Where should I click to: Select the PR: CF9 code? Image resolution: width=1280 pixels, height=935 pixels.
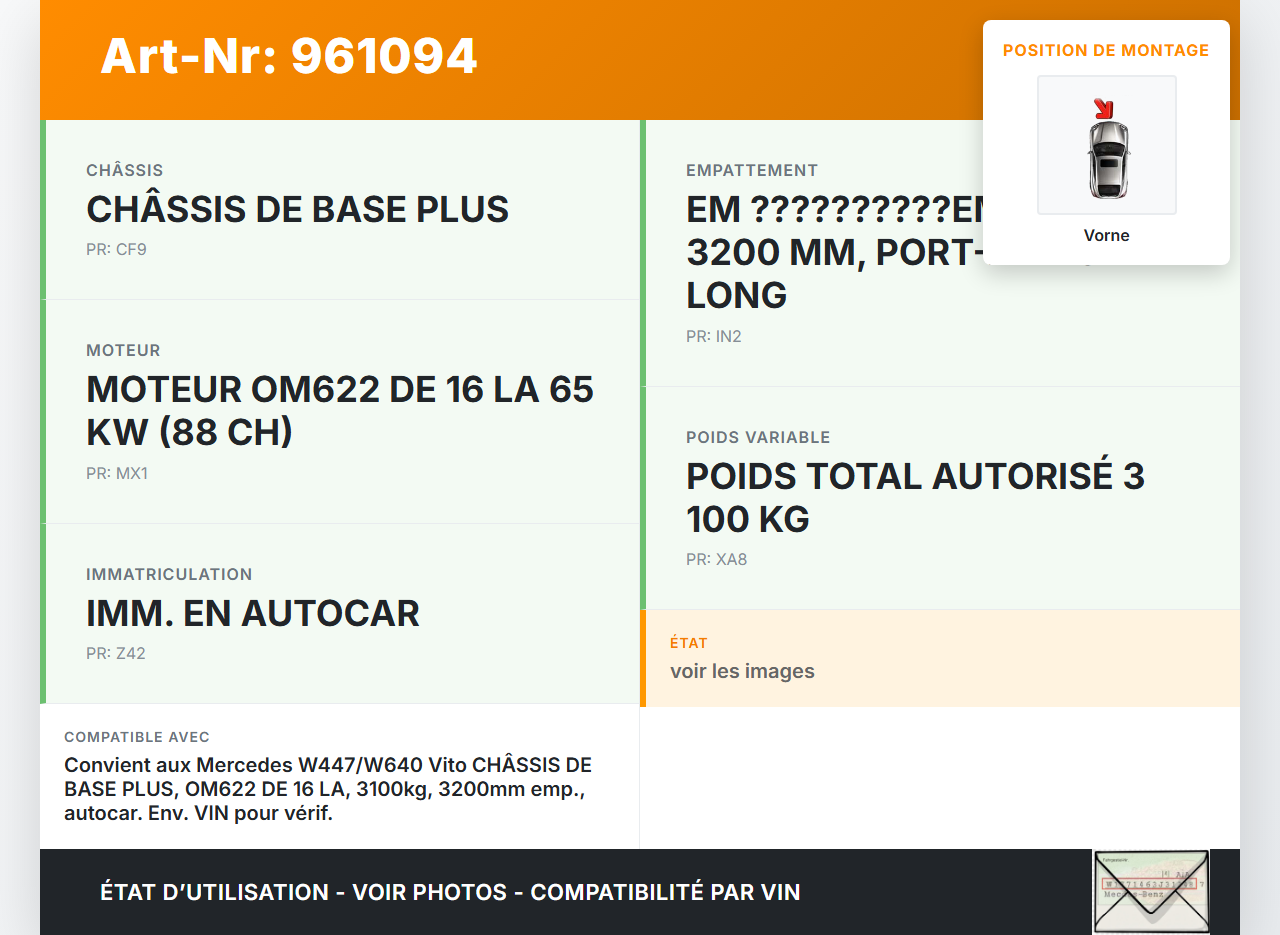coord(116,250)
